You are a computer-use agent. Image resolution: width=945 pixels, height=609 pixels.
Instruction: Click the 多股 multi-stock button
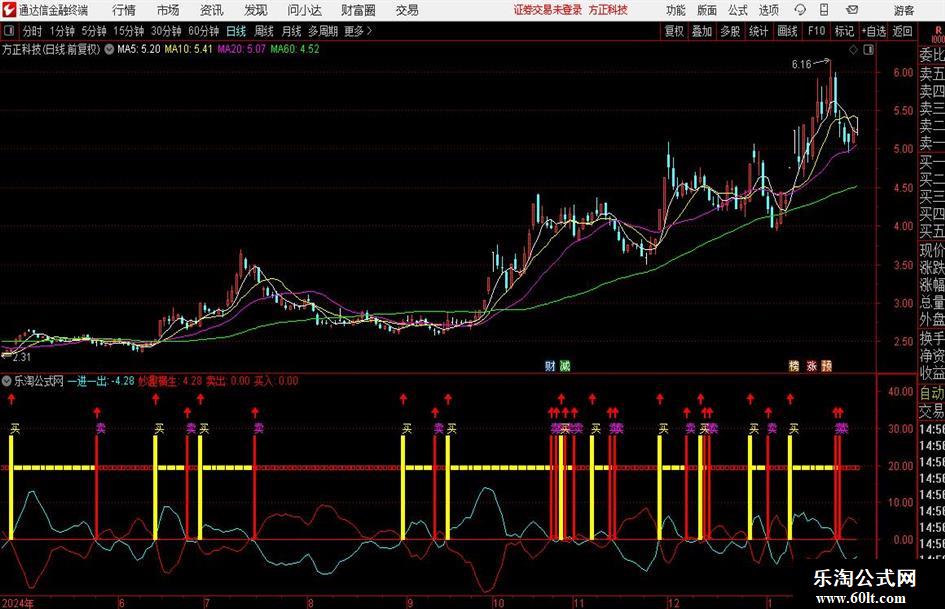pyautogui.click(x=730, y=31)
